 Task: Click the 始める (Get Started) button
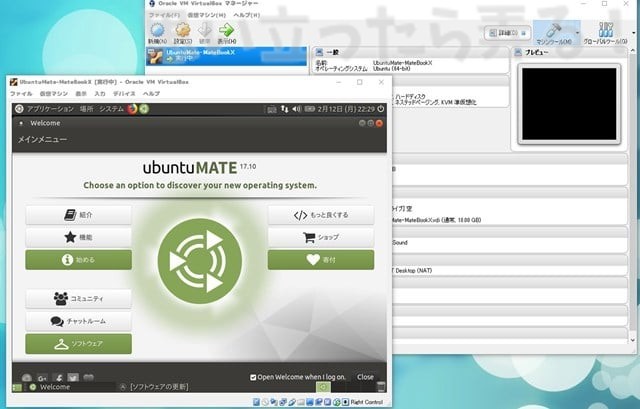click(x=78, y=260)
